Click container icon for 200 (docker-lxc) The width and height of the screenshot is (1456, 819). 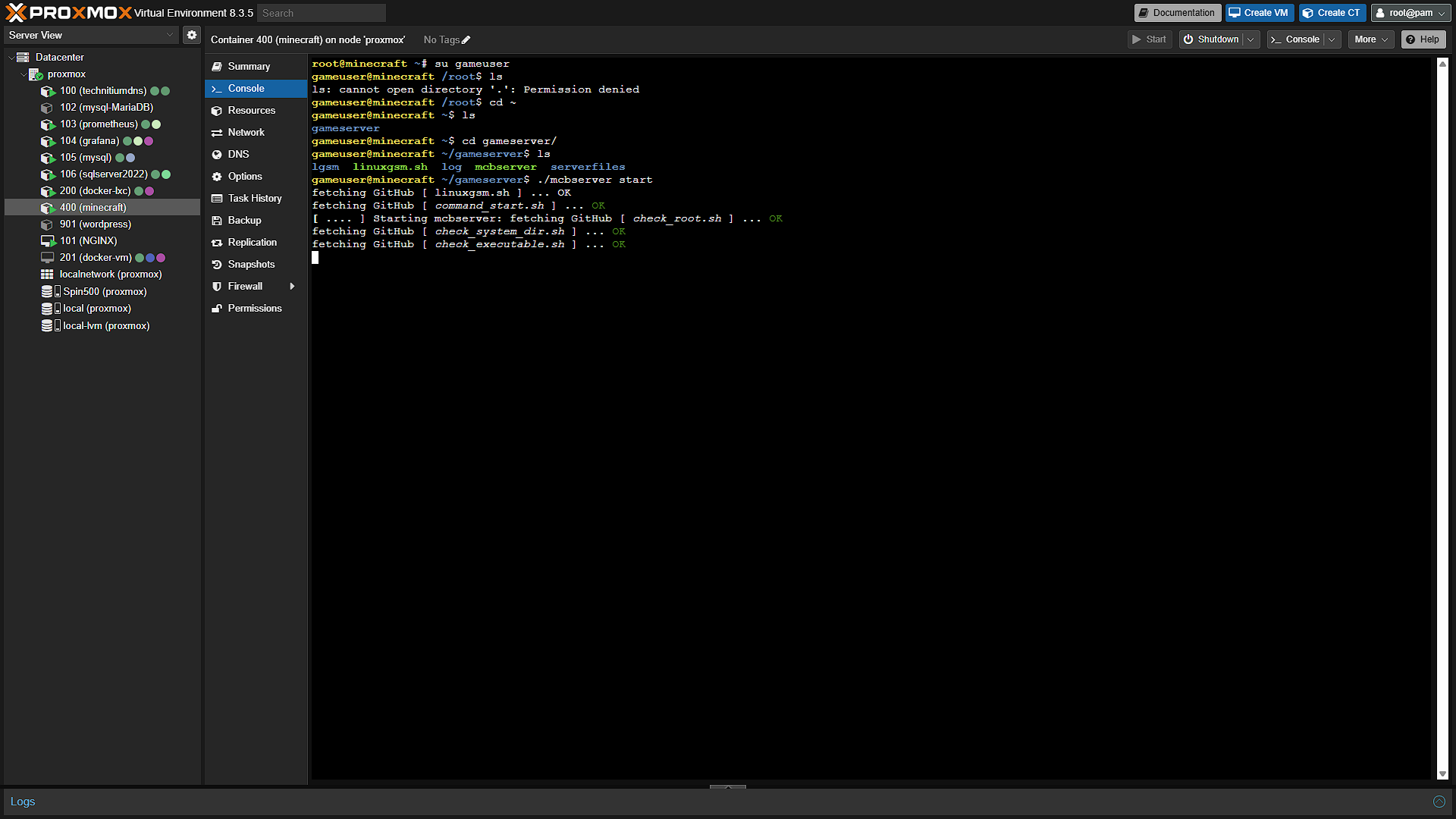coord(48,191)
